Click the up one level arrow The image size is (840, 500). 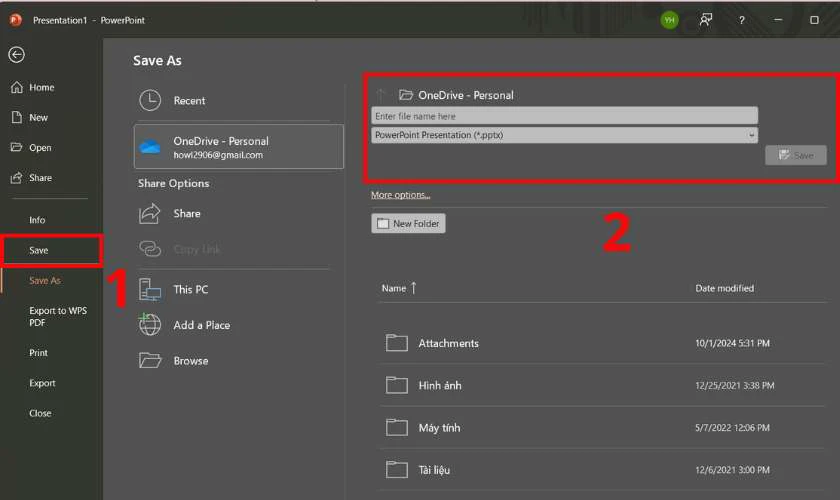380,95
